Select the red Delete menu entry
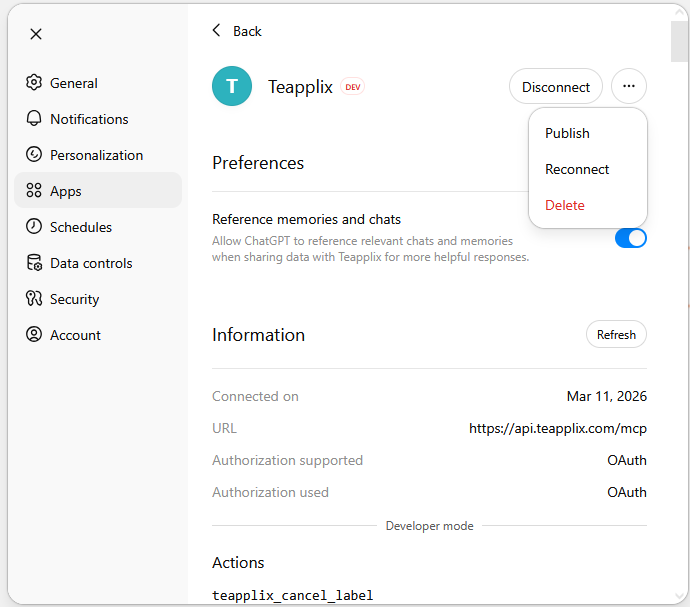This screenshot has width=690, height=607. (x=565, y=205)
